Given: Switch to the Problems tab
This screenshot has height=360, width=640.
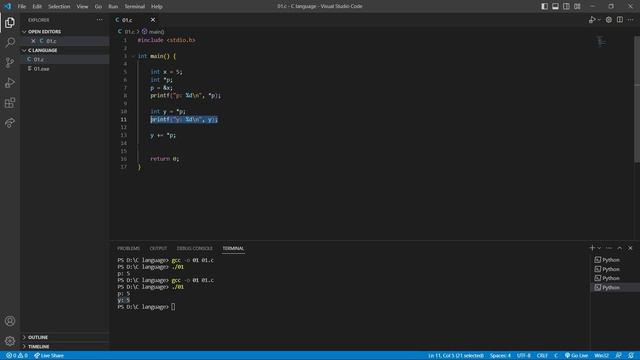Looking at the screenshot, I should (x=129, y=248).
